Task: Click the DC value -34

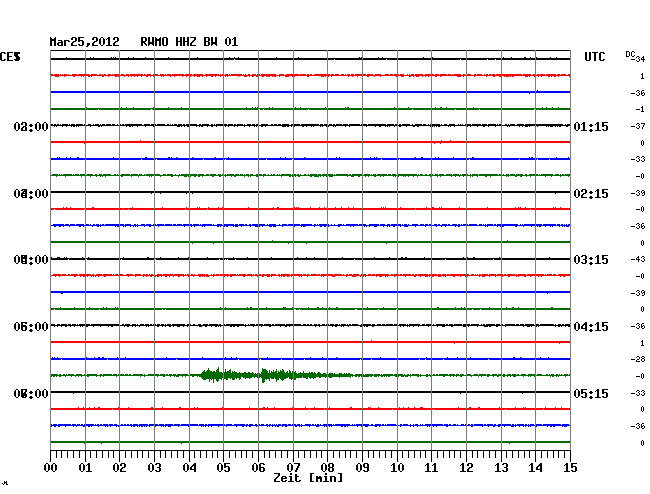Action: [639, 59]
